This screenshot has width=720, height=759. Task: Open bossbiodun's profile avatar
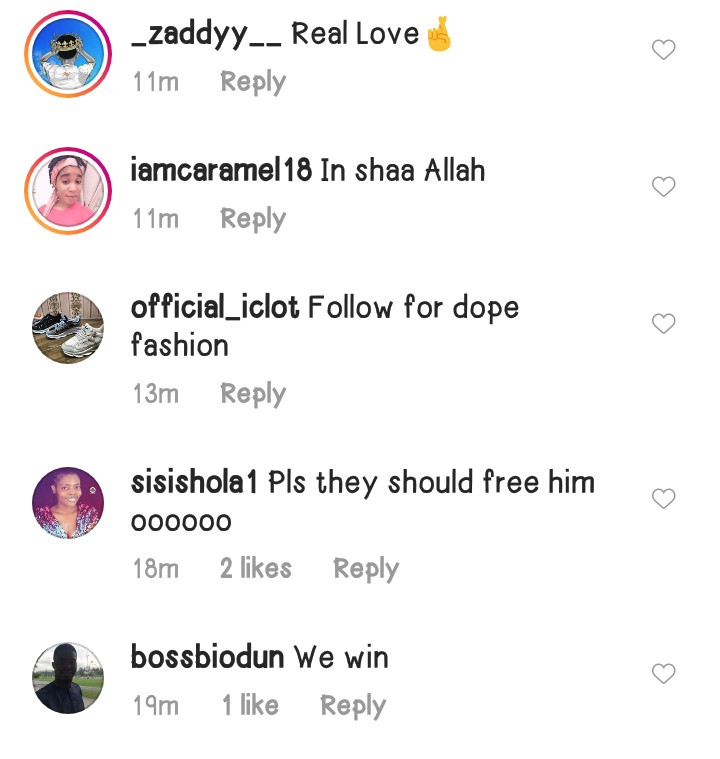point(68,678)
